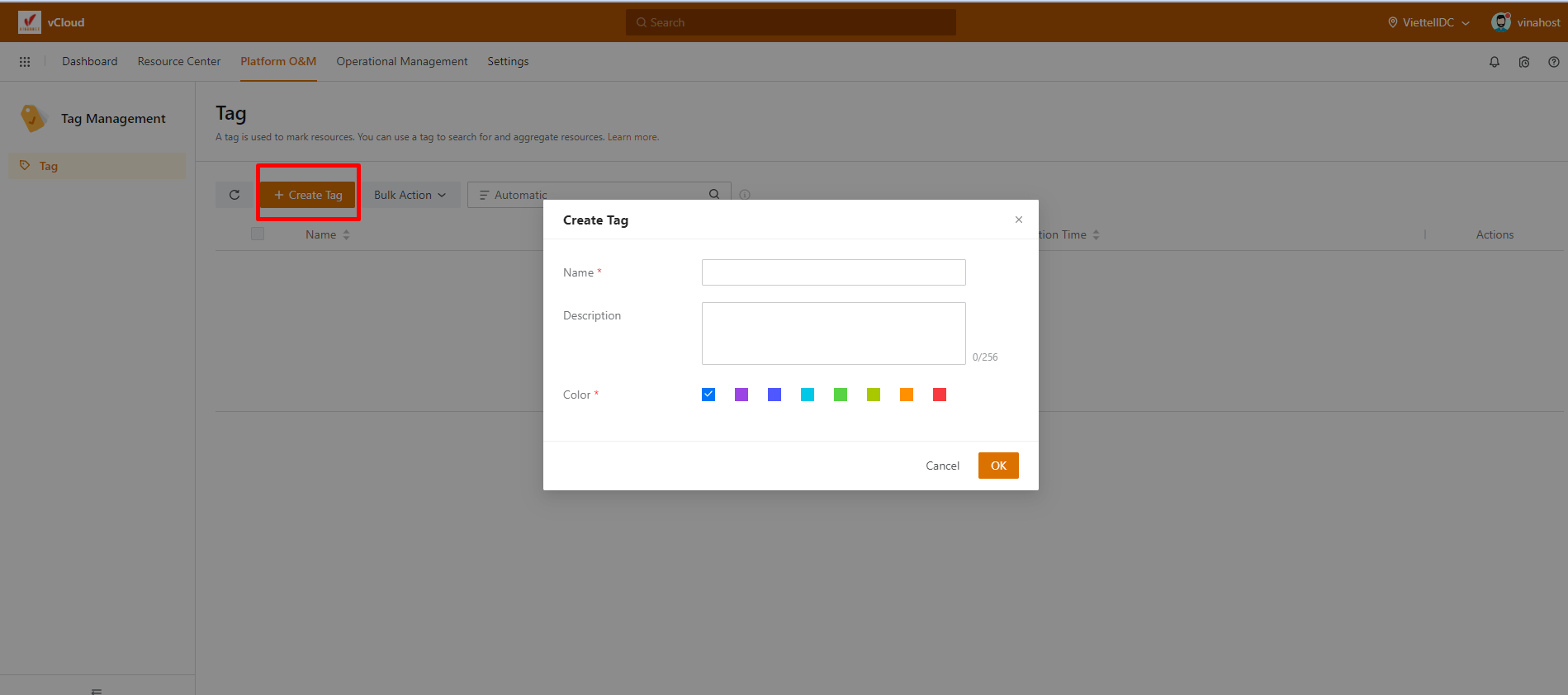1568x695 pixels.
Task: Select the checked blue color box
Action: tap(708, 395)
